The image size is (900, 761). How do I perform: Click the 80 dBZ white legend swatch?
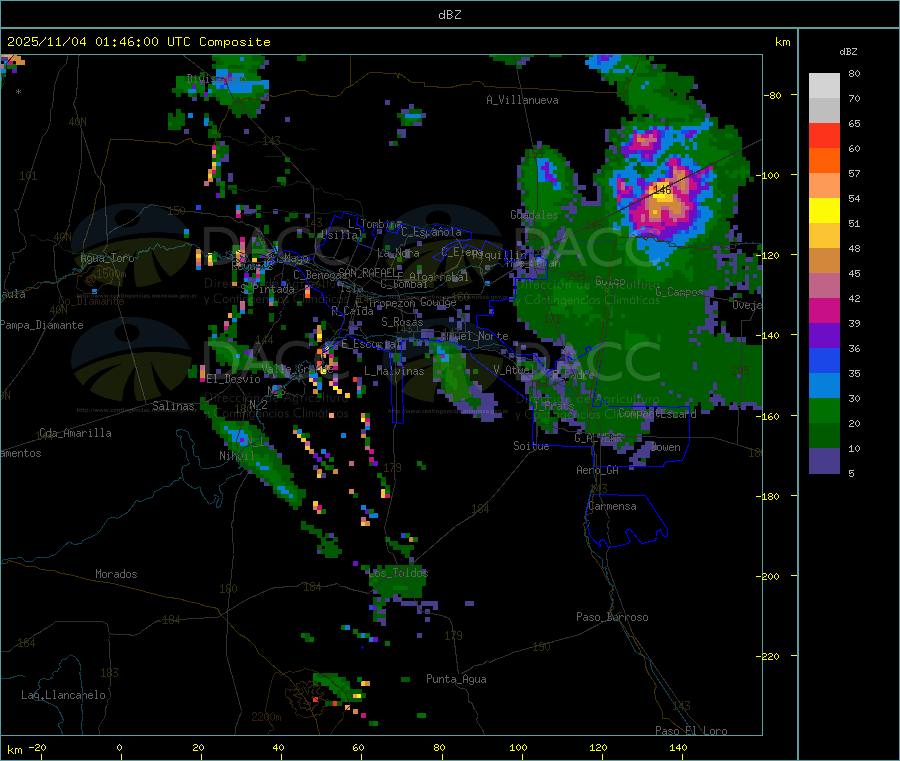[824, 86]
